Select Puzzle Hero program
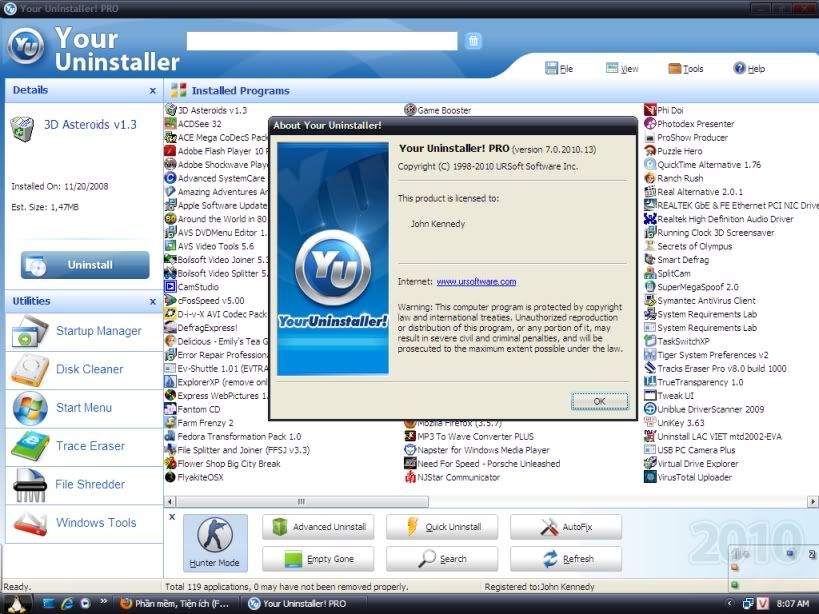Viewport: 819px width, 614px height. (x=673, y=151)
